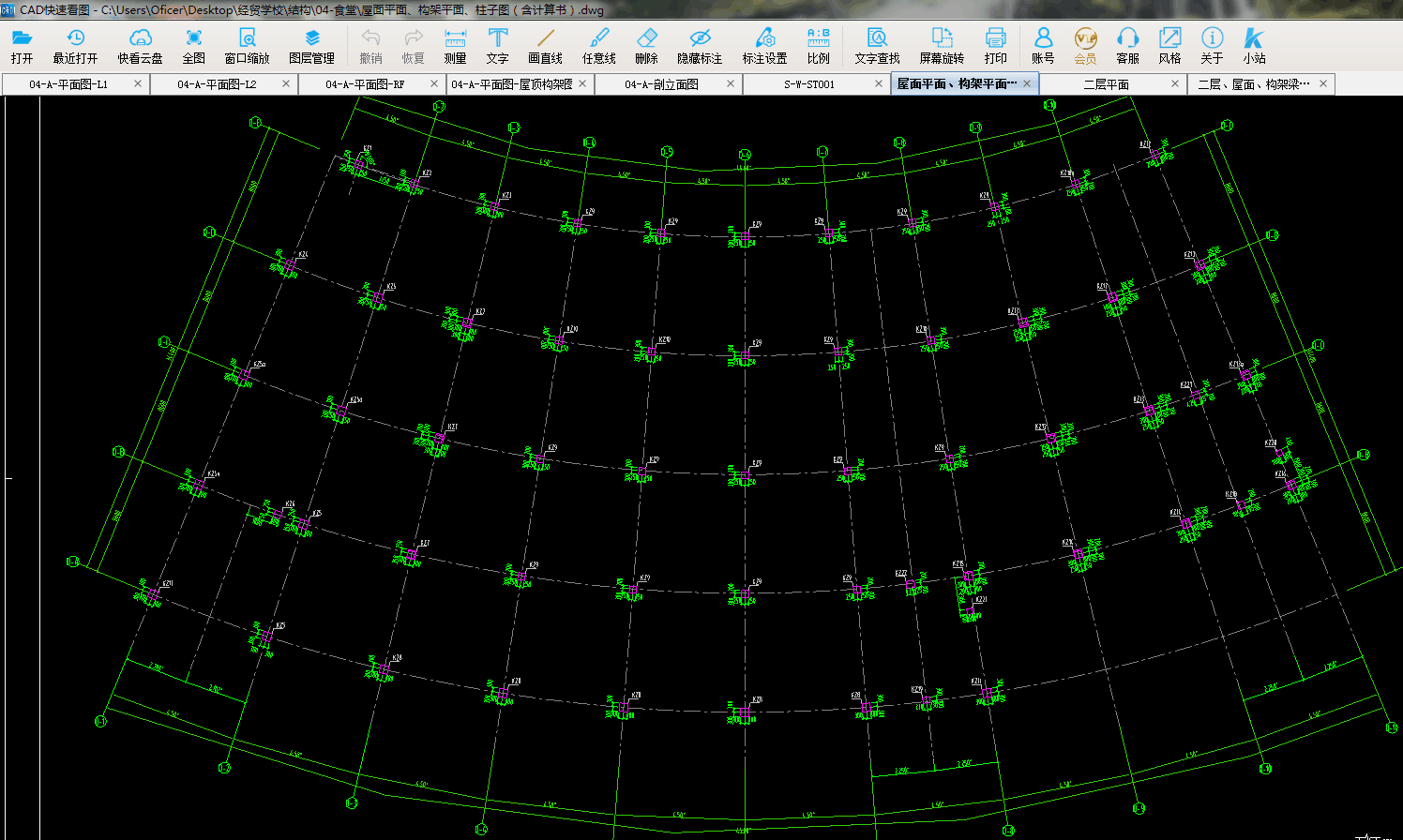Close the 04-A-平面图-RF tab
Viewport: 1403px width, 840px height.
[x=434, y=83]
